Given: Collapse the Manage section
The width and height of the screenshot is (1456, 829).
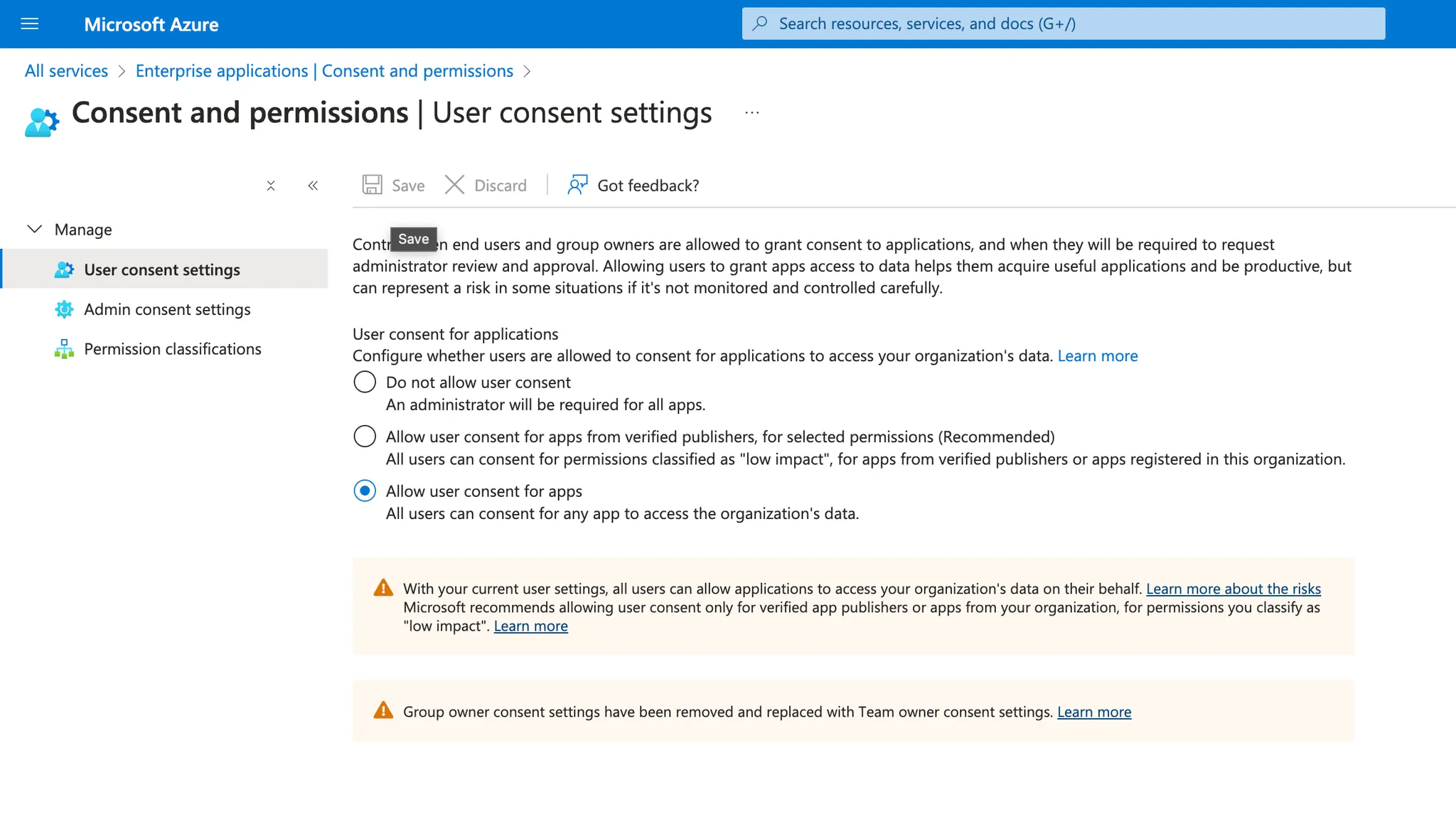Looking at the screenshot, I should (x=34, y=229).
